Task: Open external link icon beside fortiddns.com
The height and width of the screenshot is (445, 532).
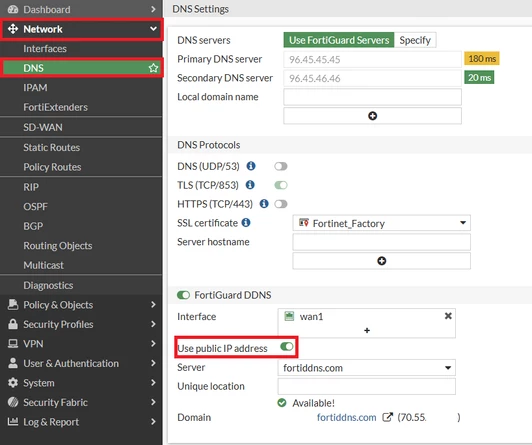Action: tap(387, 417)
